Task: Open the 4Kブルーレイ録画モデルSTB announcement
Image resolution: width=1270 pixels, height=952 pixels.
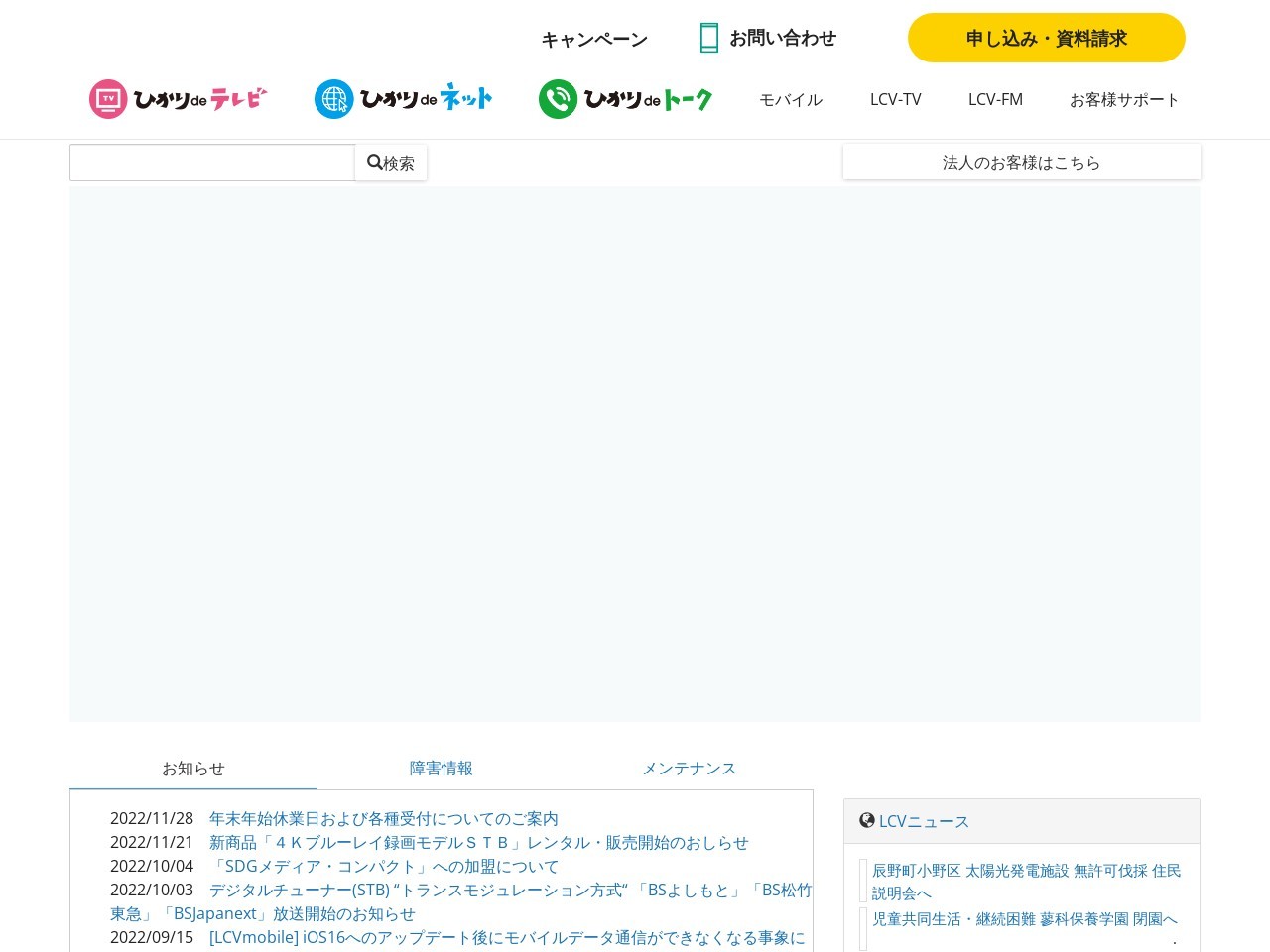Action: point(479,843)
